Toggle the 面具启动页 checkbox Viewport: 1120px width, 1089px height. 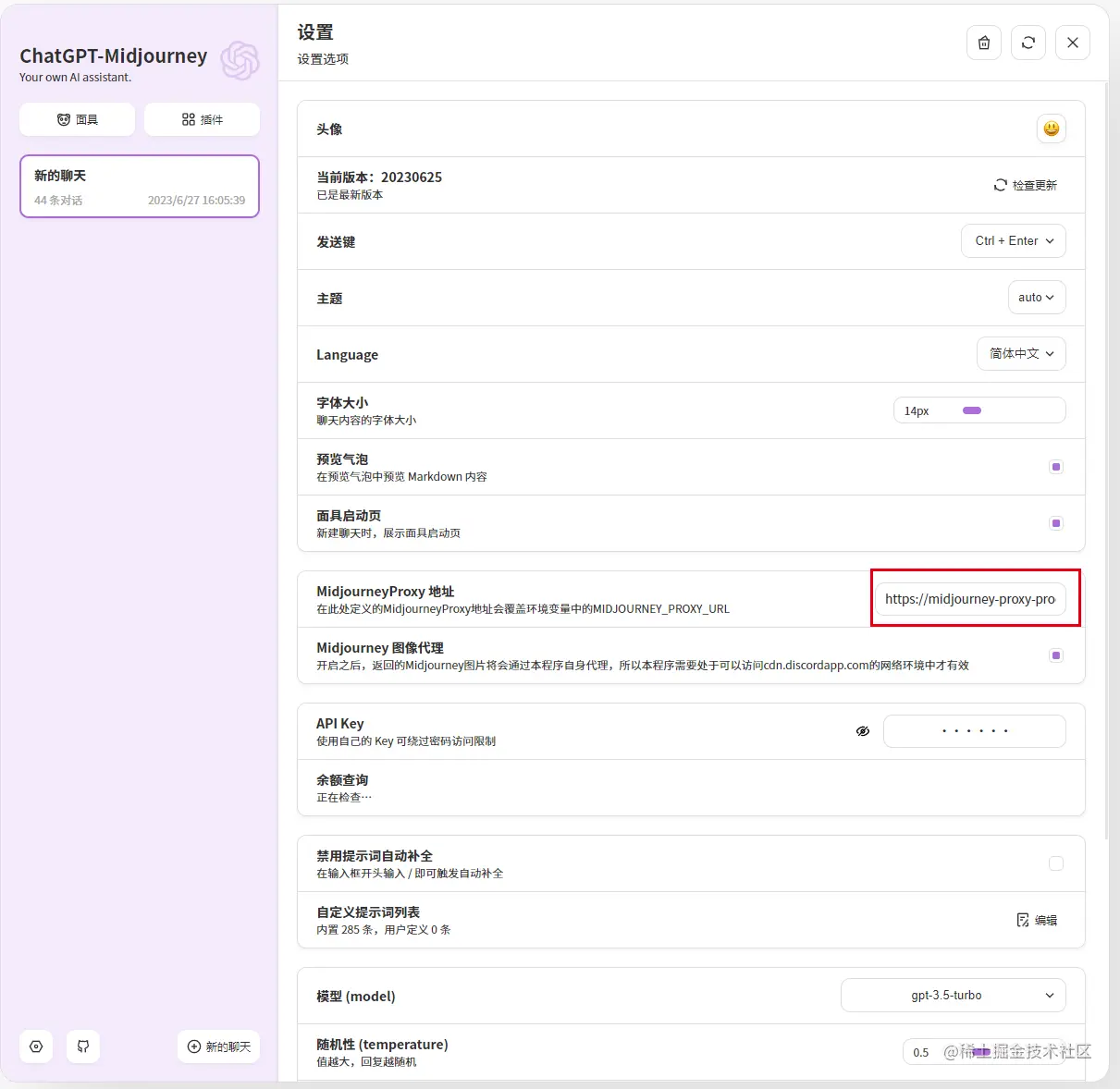(1056, 523)
